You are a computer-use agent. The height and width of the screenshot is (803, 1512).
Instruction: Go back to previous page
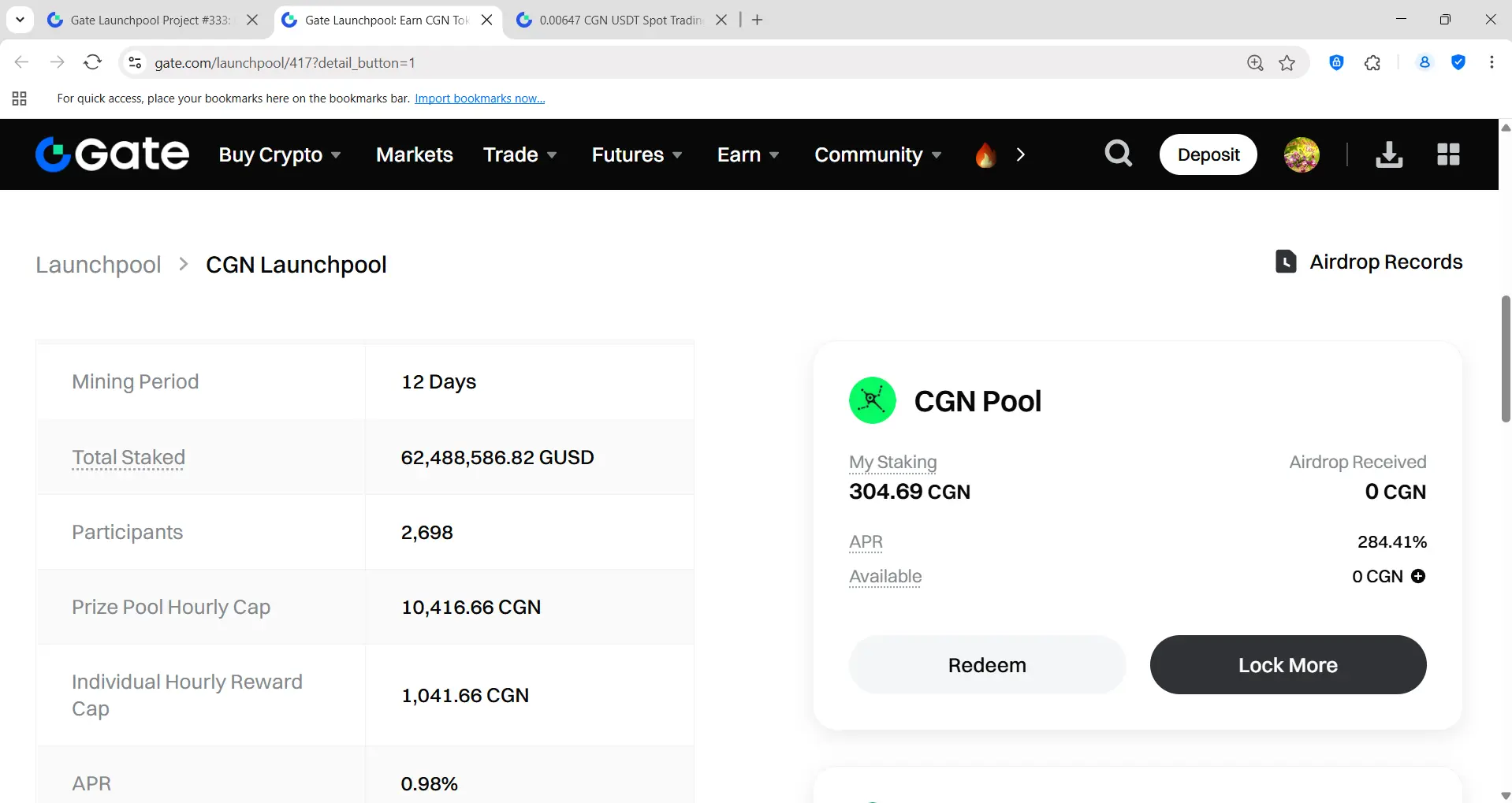22,62
